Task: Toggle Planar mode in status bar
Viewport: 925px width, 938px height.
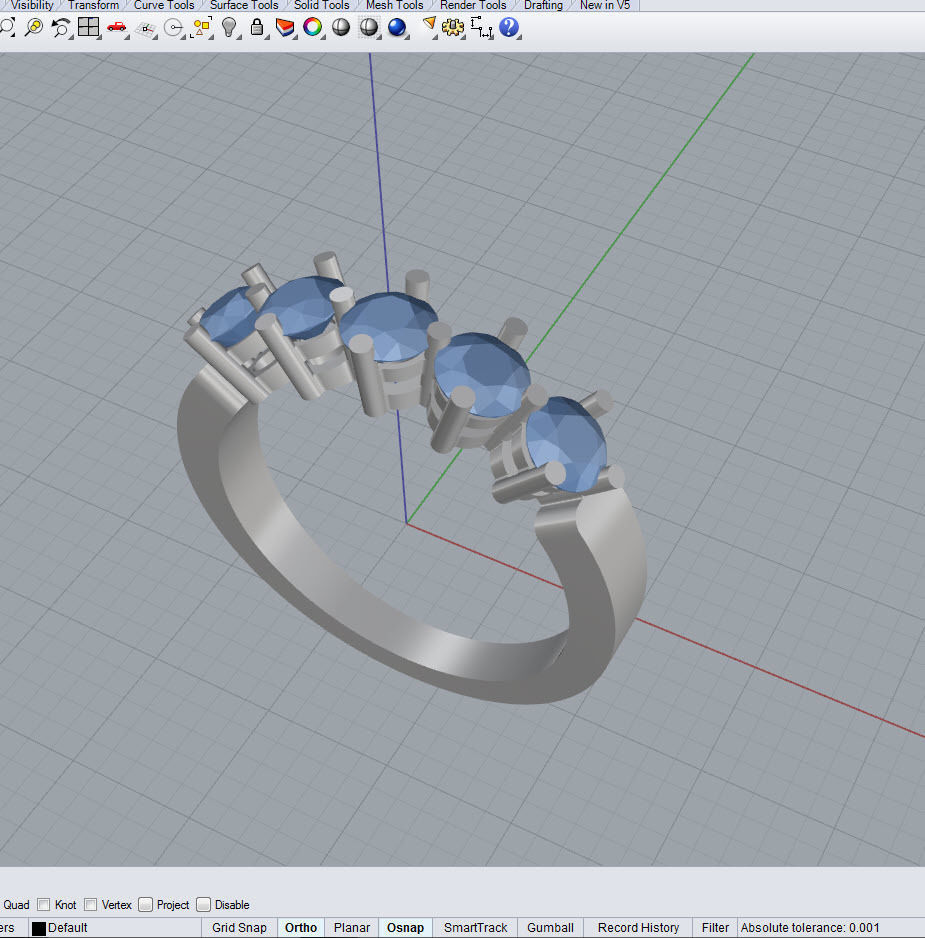Action: (x=352, y=927)
